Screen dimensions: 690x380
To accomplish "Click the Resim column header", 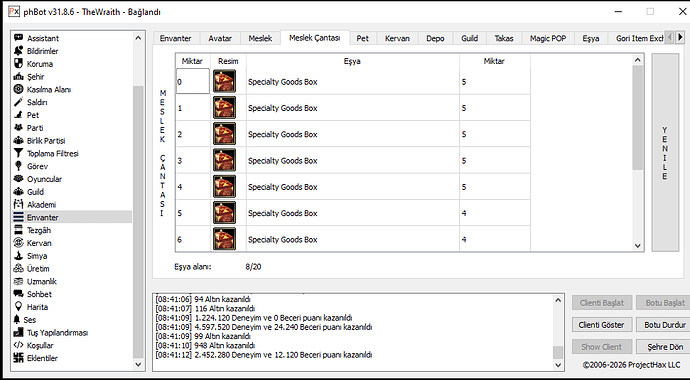I will [228, 61].
